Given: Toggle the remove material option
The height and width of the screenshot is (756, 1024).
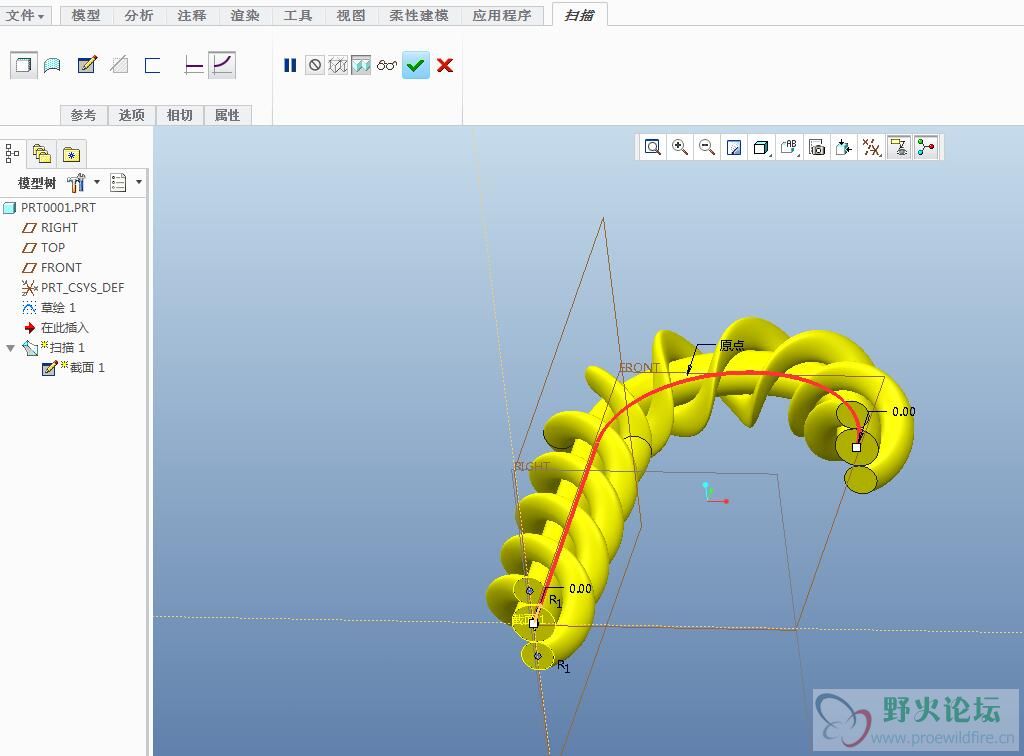Looking at the screenshot, I should pyautogui.click(x=120, y=65).
